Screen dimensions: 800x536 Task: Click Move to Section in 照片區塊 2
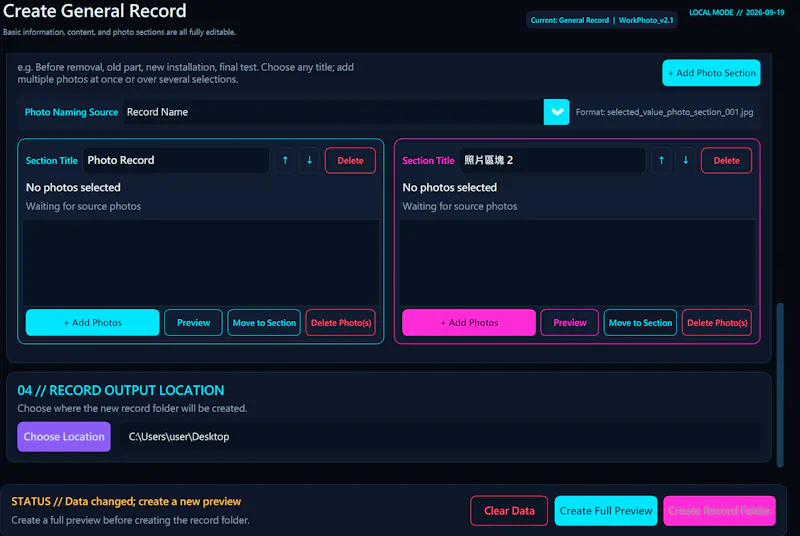pyautogui.click(x=640, y=322)
